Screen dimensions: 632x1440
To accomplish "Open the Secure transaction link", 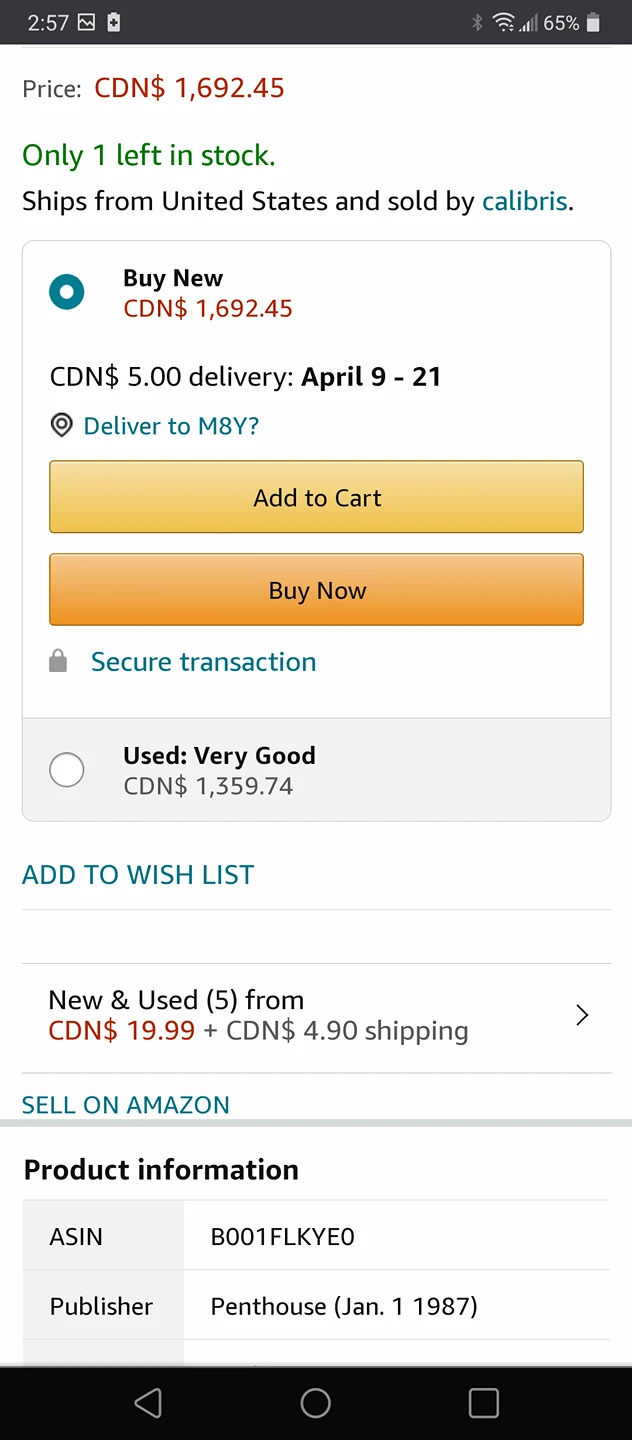I will coord(203,662).
